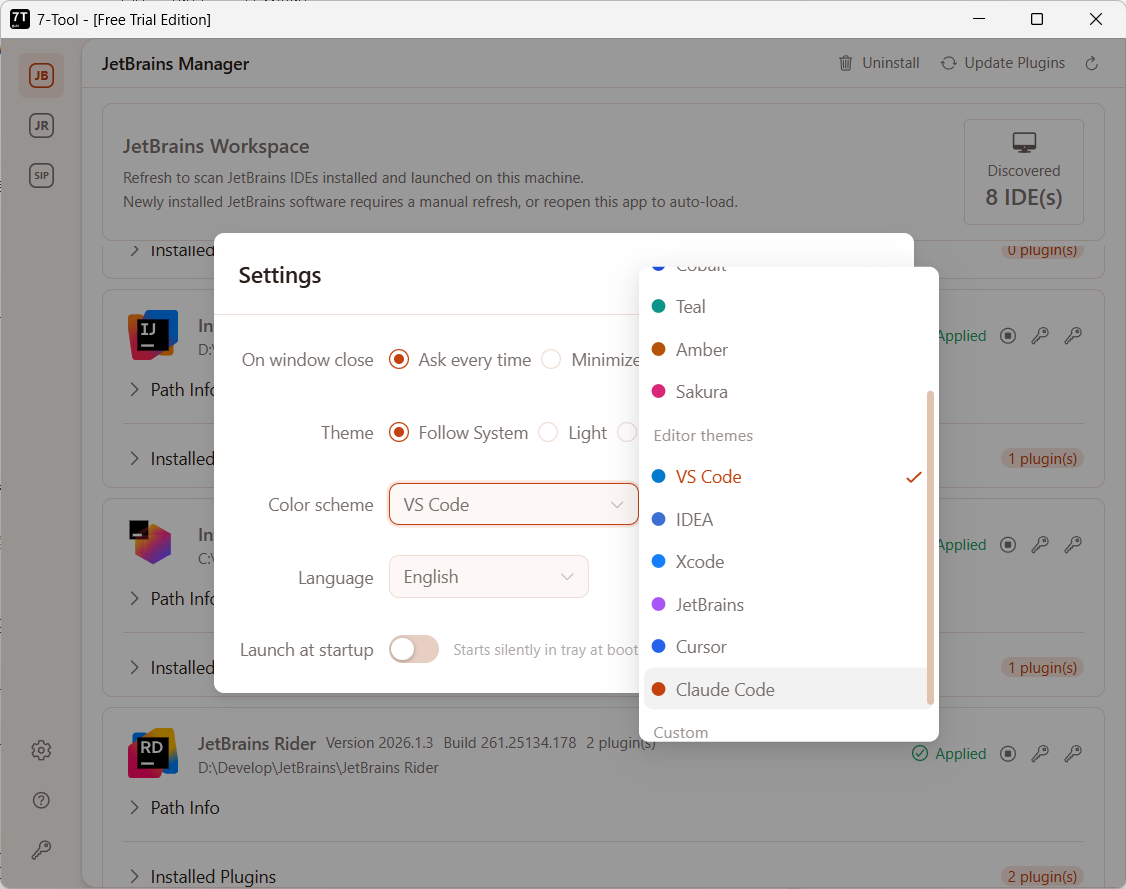This screenshot has width=1126, height=889.
Task: Click first key icon in Rider row
Action: [1040, 754]
